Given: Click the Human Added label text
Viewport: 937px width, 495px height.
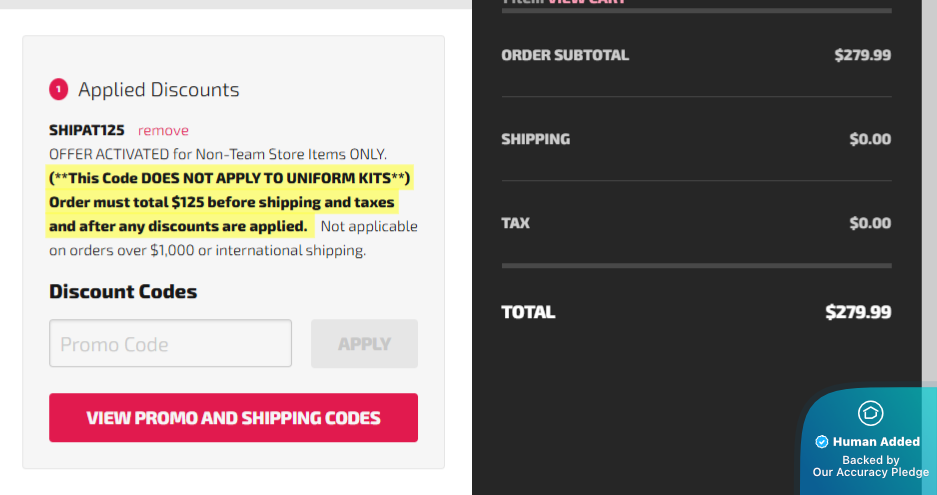Looking at the screenshot, I should coord(876,442).
